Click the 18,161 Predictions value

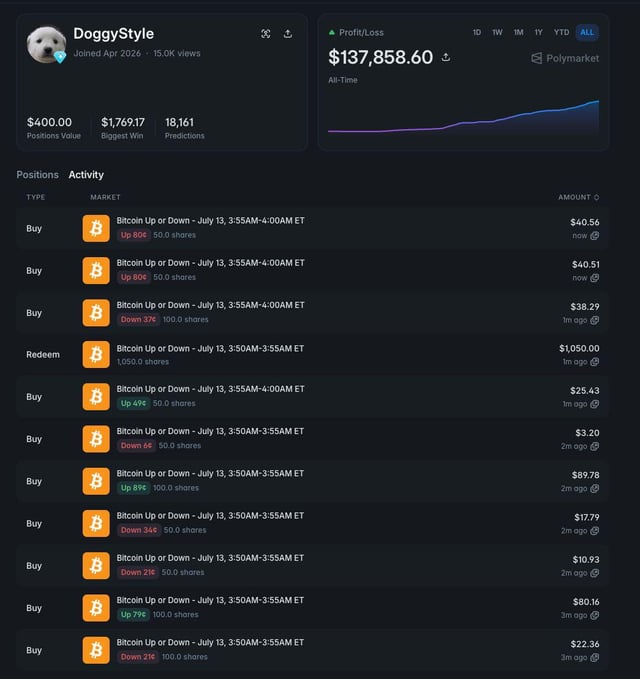[x=179, y=122]
